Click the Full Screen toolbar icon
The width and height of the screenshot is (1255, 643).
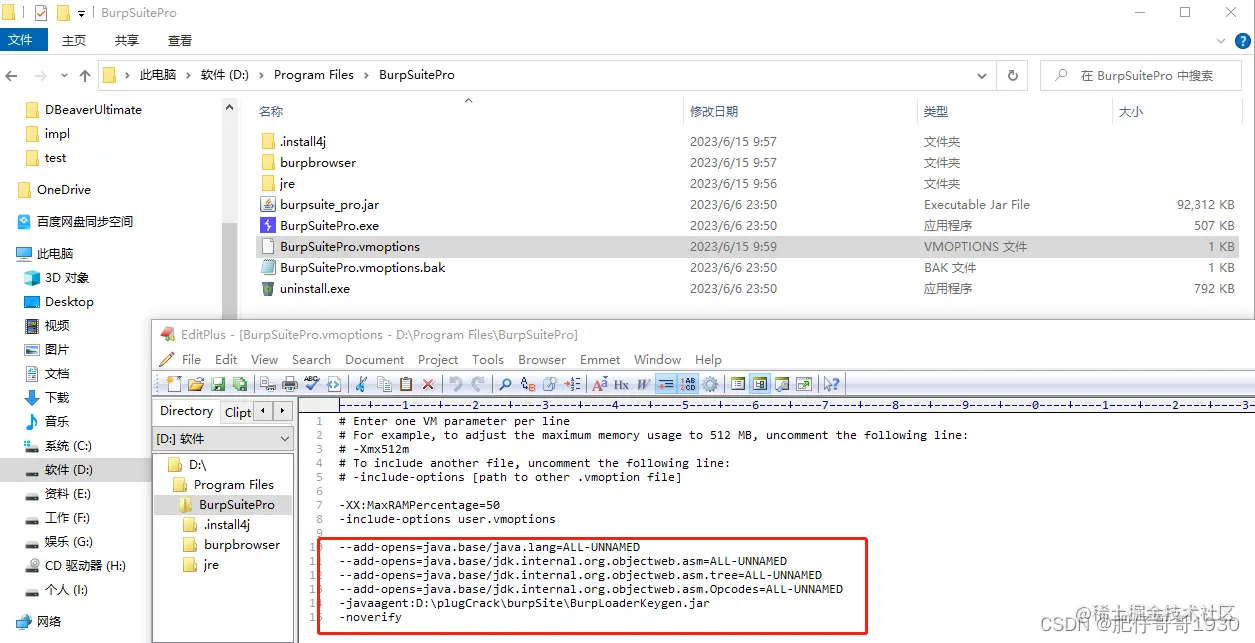[803, 384]
